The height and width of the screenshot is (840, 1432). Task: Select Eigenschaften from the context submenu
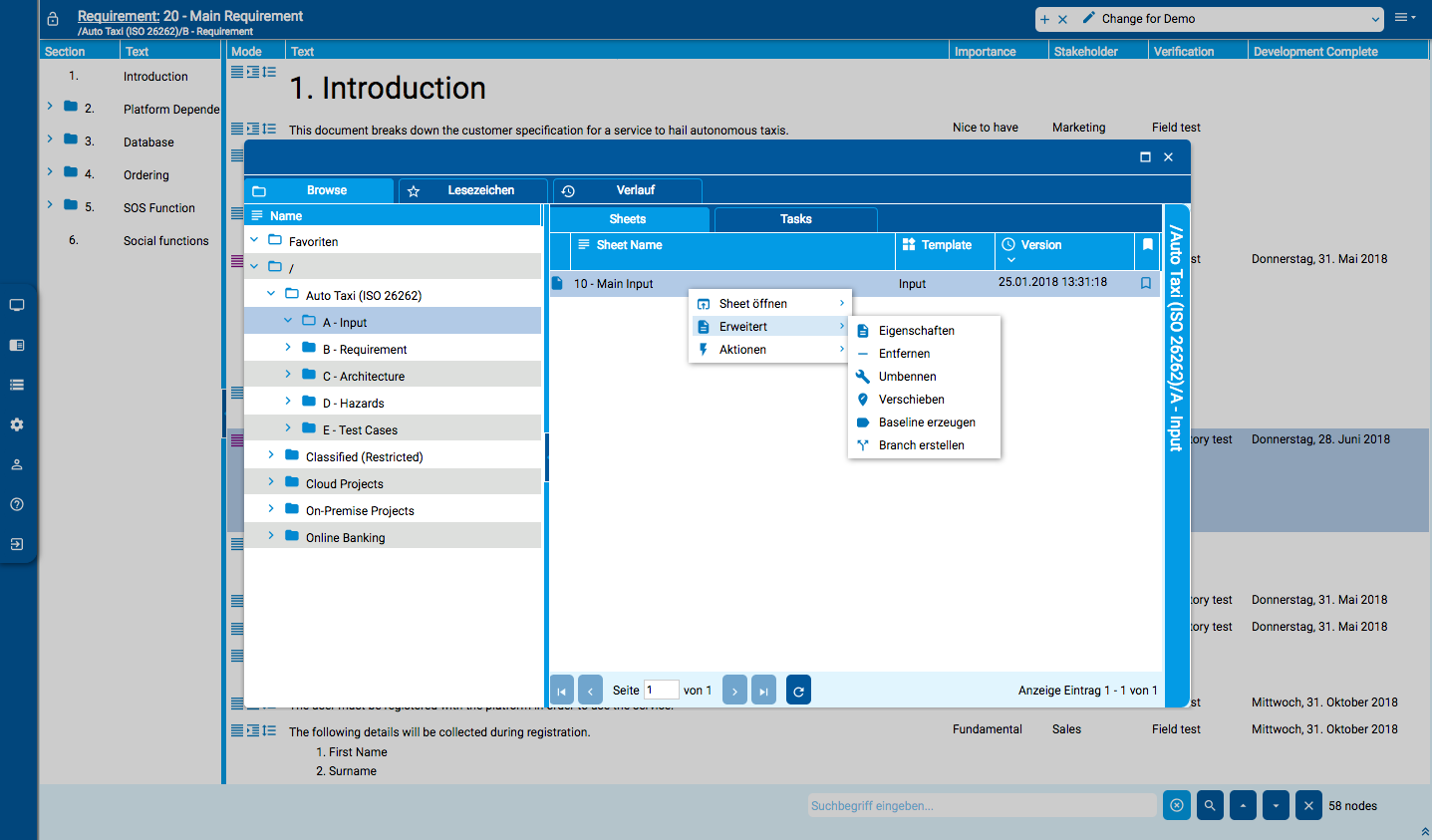click(916, 331)
